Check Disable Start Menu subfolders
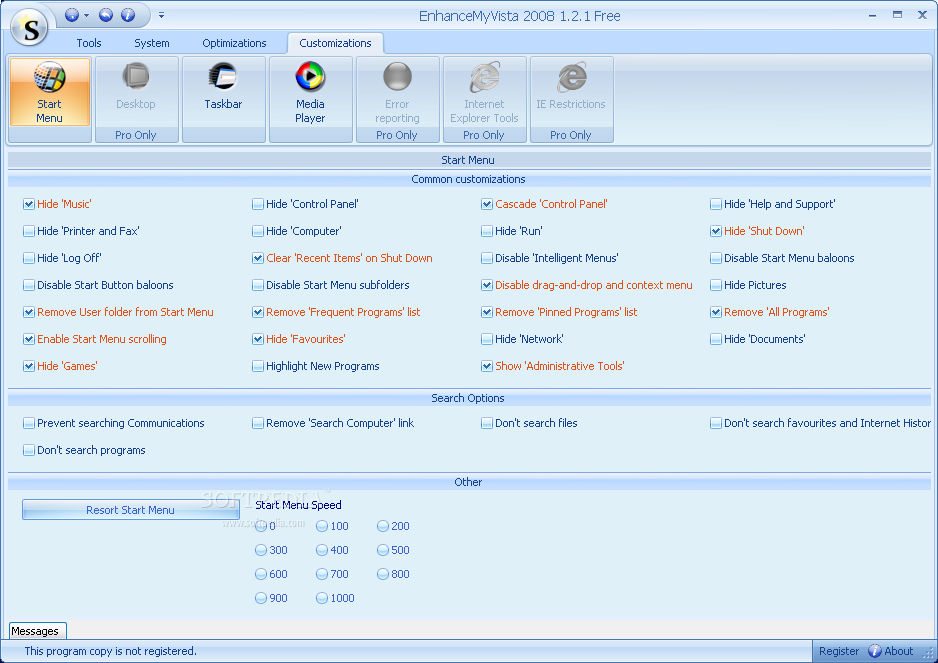Viewport: 938px width, 663px height. (x=258, y=285)
